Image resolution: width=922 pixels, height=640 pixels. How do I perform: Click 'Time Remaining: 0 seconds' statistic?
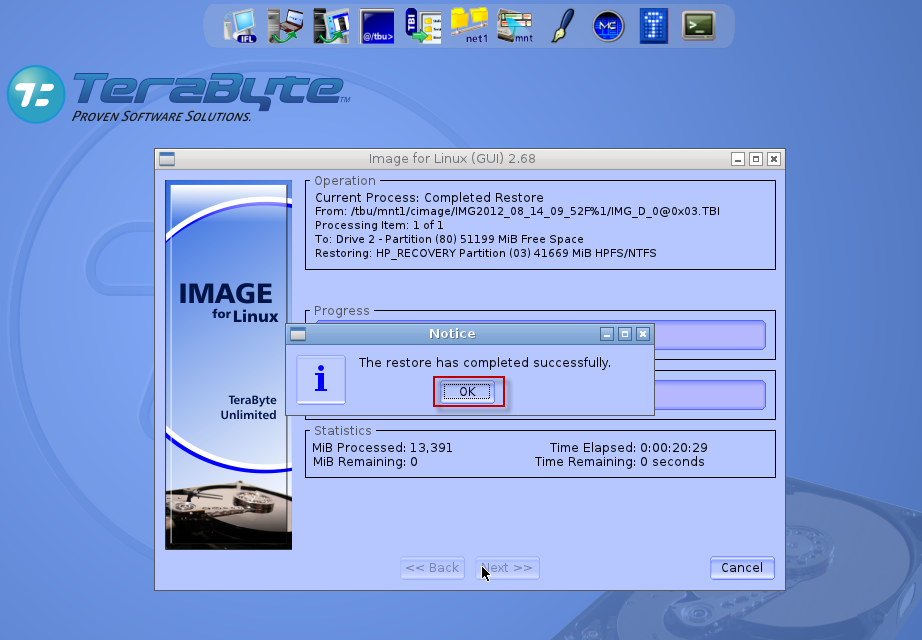619,462
